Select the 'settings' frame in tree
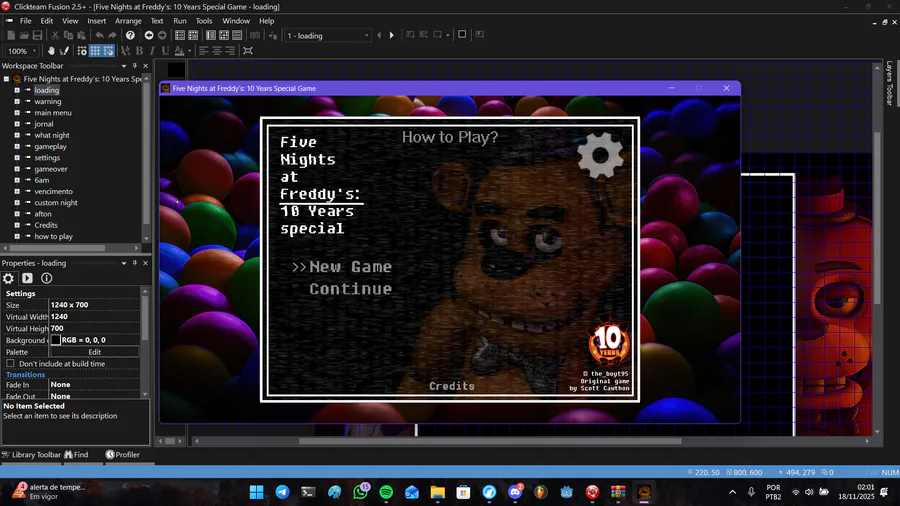This screenshot has height=506, width=900. (x=47, y=158)
